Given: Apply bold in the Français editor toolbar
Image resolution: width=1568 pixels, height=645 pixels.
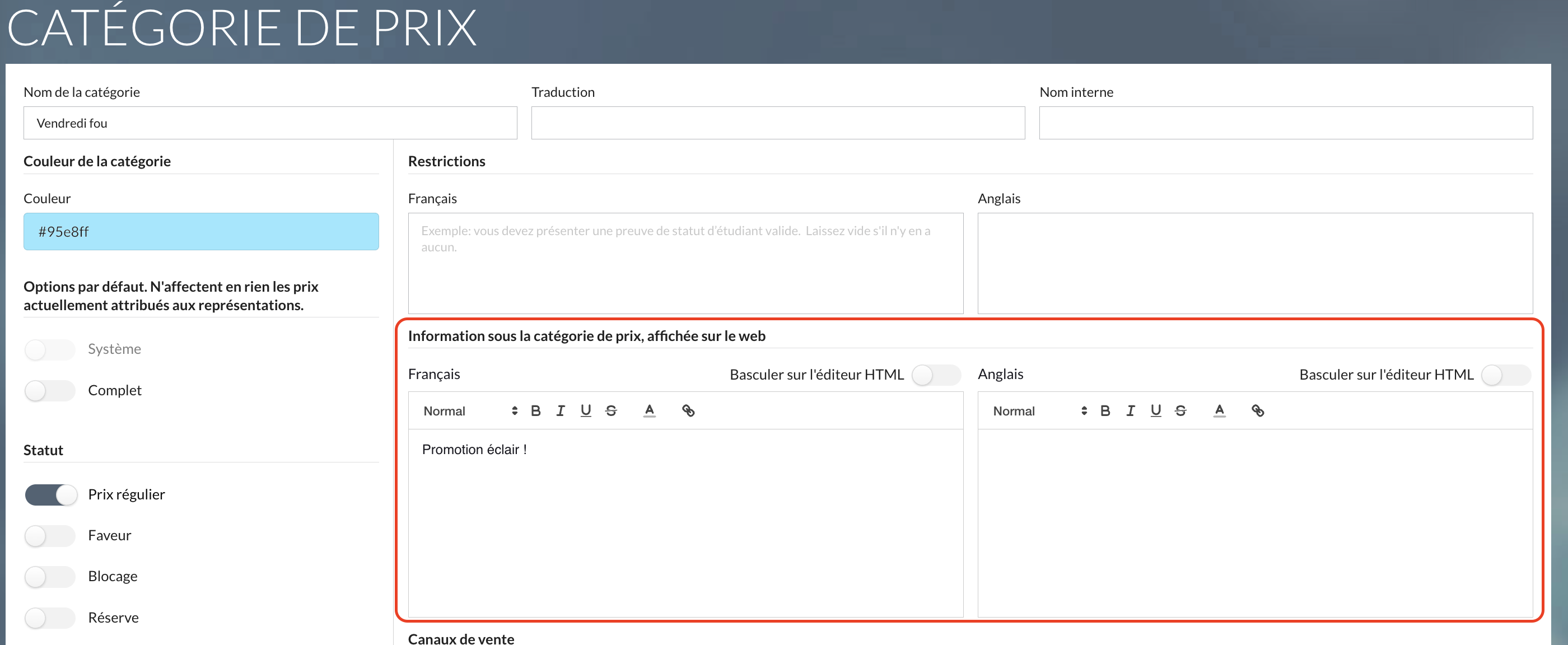Looking at the screenshot, I should pyautogui.click(x=536, y=411).
